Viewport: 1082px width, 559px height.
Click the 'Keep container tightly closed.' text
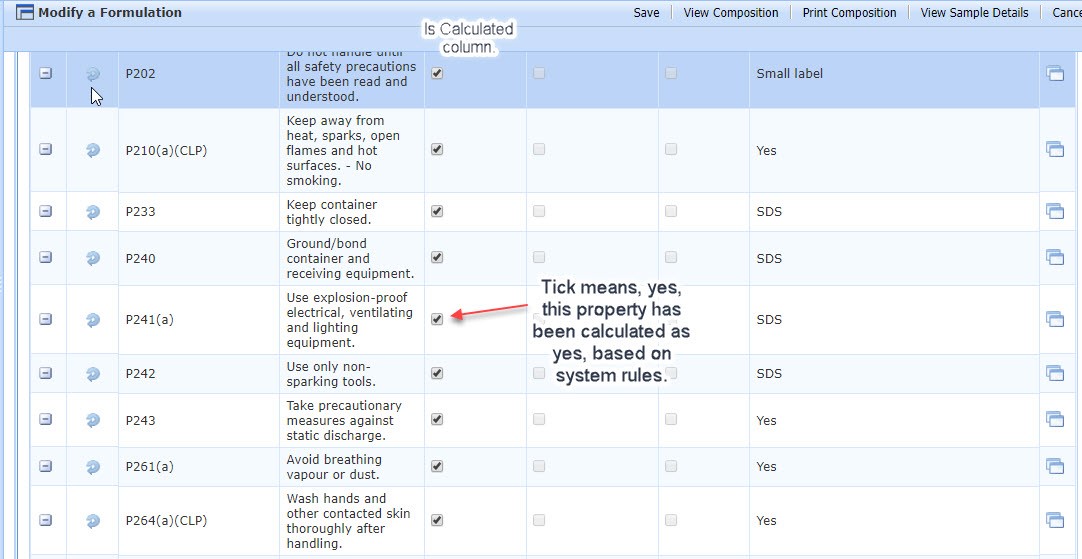point(332,213)
